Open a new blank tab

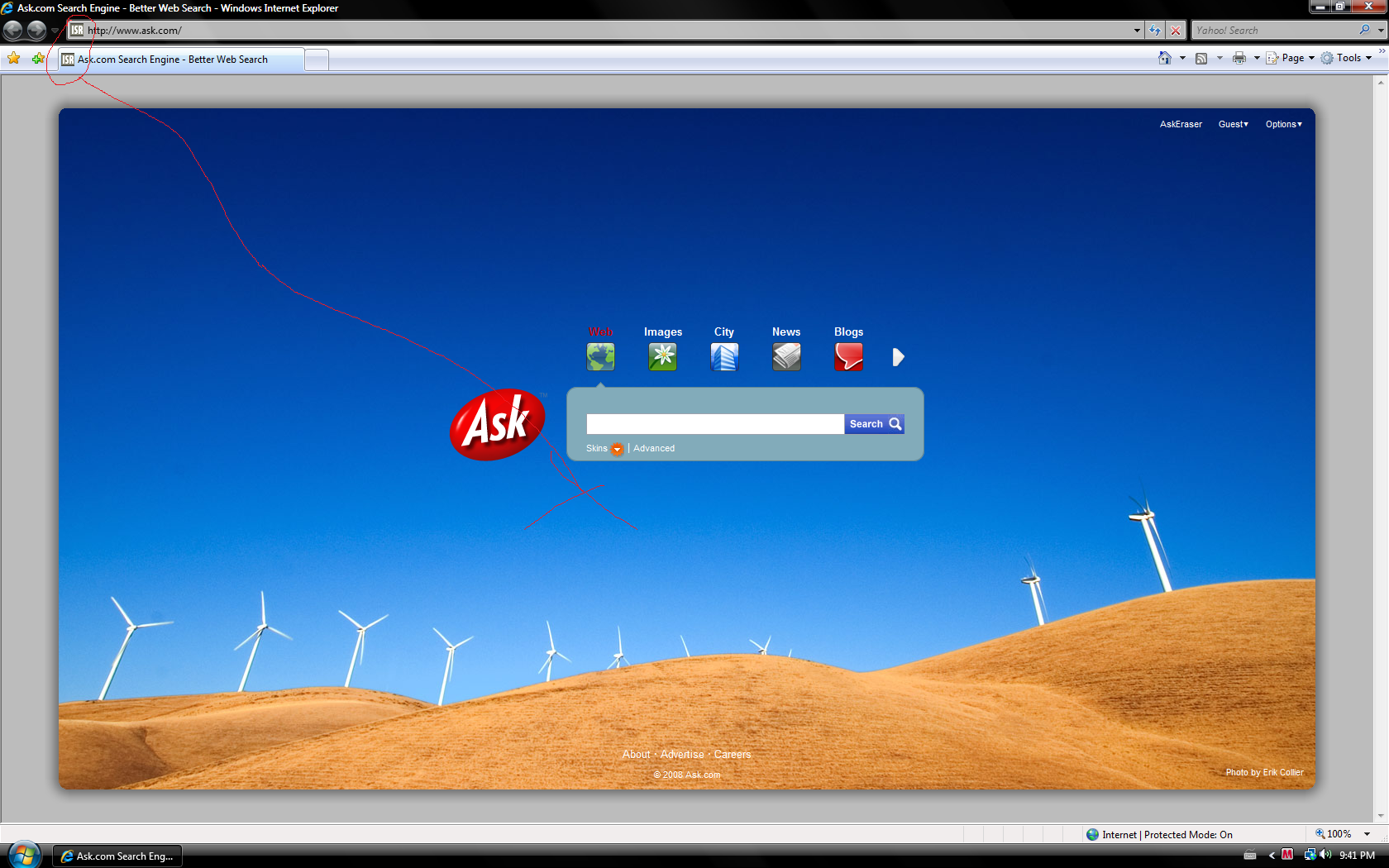click(x=317, y=60)
